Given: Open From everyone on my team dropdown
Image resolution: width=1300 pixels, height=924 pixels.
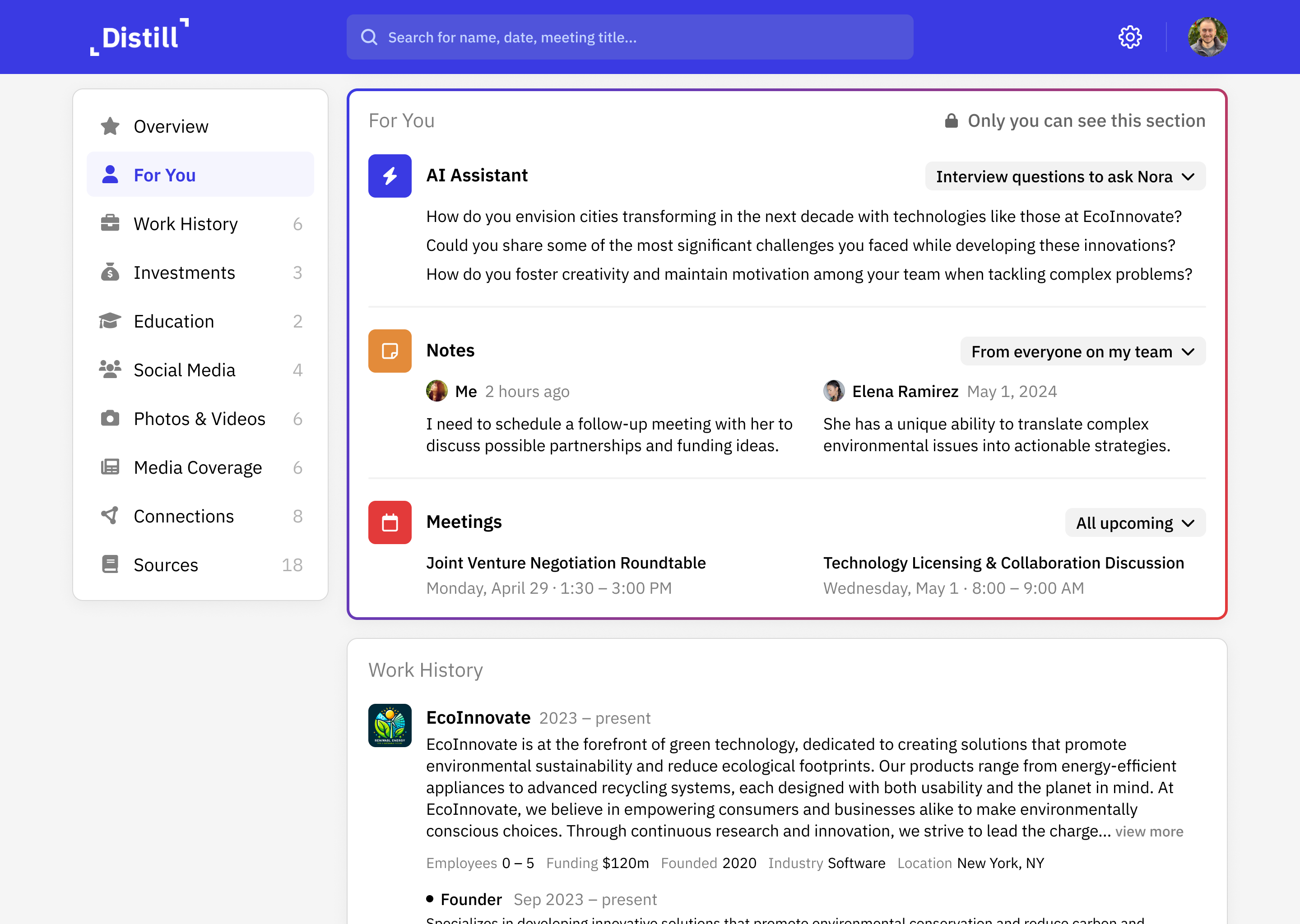Looking at the screenshot, I should point(1082,351).
